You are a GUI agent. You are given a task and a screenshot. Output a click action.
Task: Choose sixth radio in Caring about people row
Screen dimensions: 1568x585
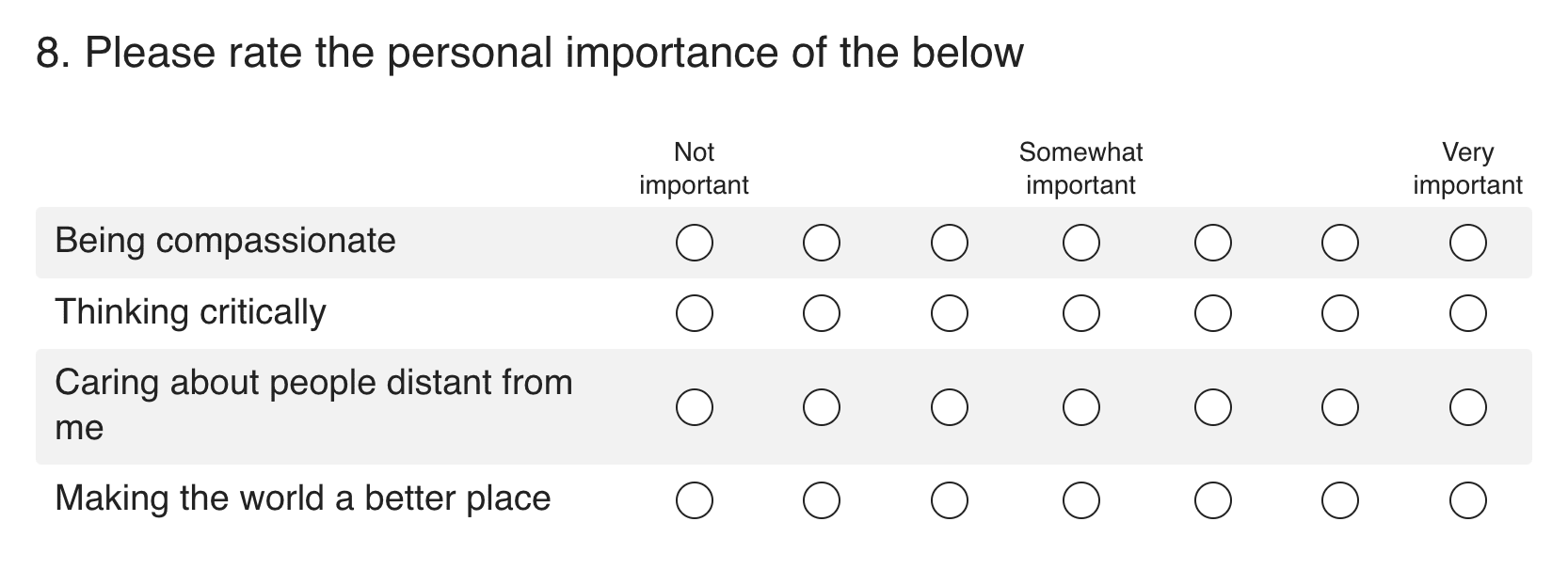coord(1340,407)
